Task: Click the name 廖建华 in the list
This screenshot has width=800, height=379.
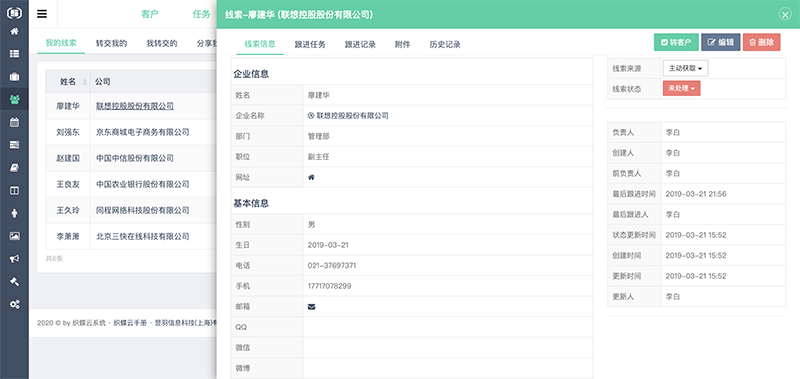Action: 68,106
